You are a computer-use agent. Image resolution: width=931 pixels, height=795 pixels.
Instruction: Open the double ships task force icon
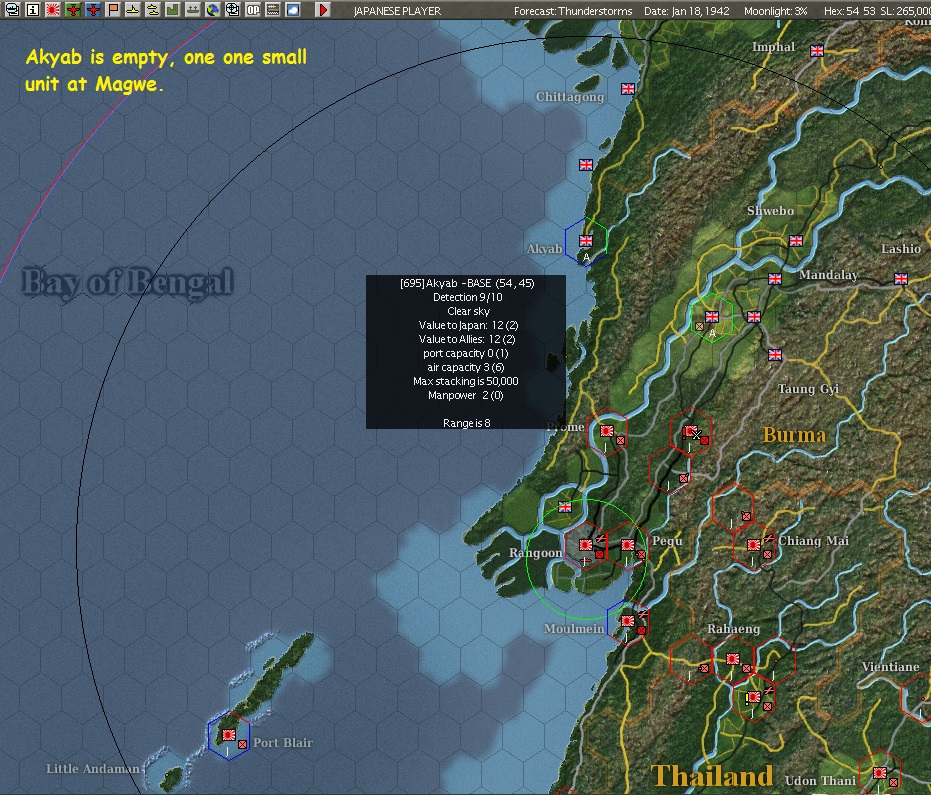tap(153, 9)
